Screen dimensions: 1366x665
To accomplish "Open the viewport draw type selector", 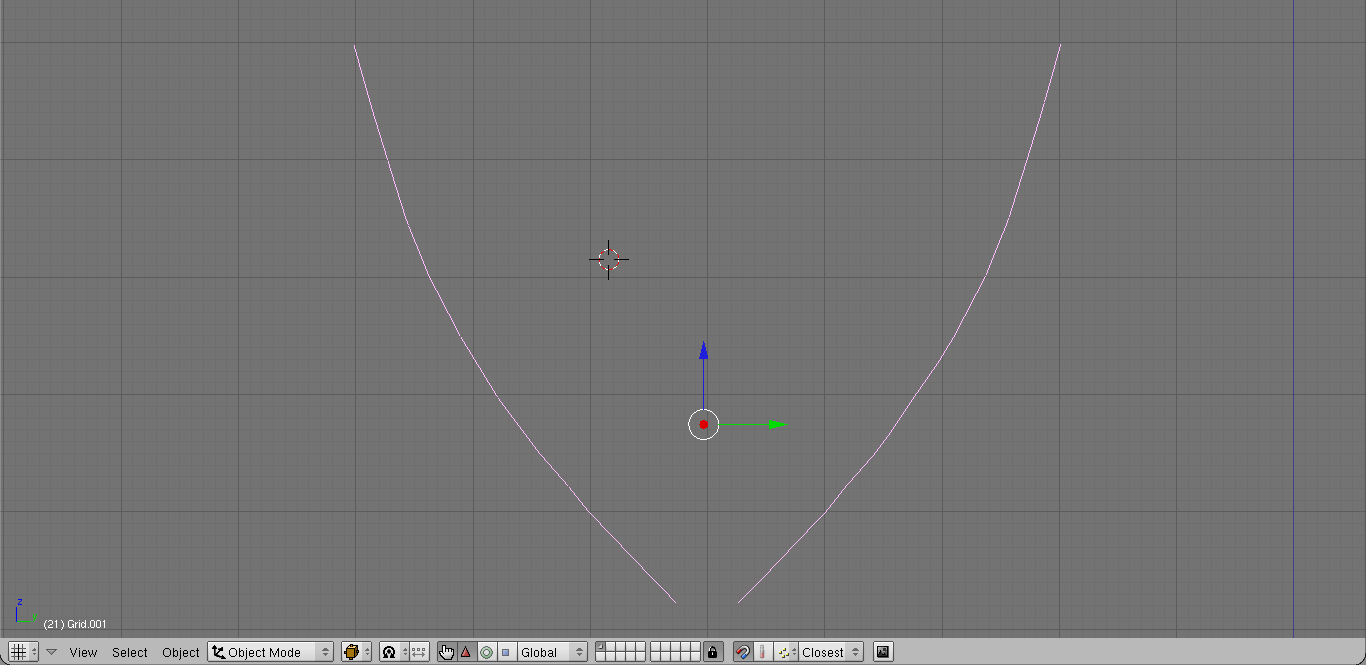I will (x=355, y=652).
